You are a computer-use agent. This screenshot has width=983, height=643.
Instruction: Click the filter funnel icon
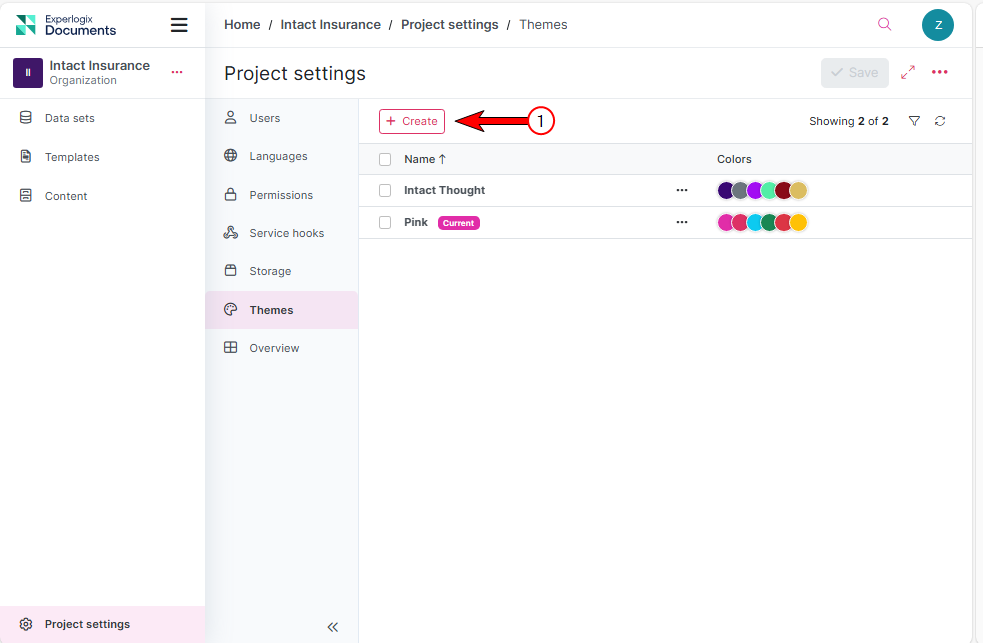coord(914,121)
